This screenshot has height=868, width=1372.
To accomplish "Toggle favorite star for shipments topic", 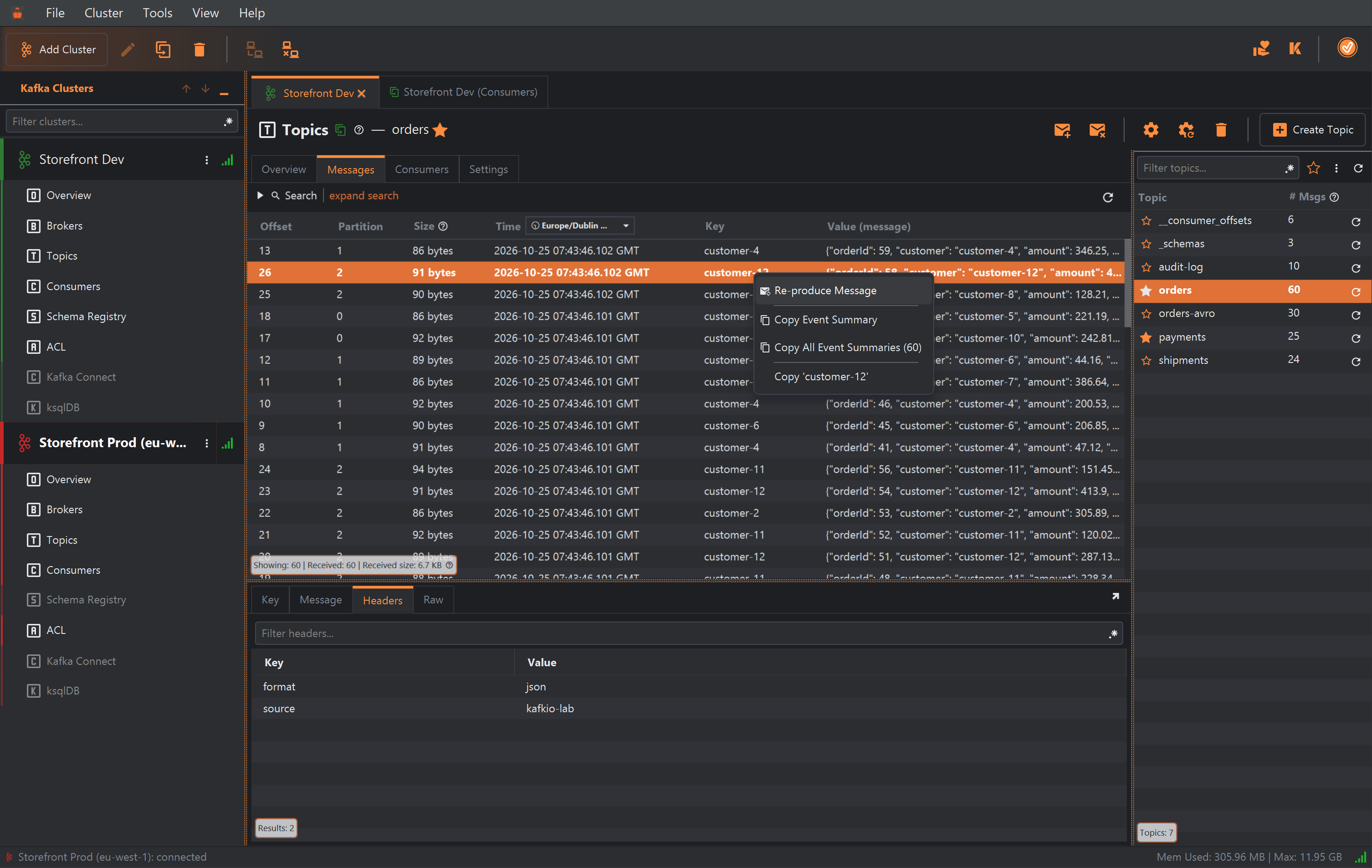I will tap(1147, 361).
